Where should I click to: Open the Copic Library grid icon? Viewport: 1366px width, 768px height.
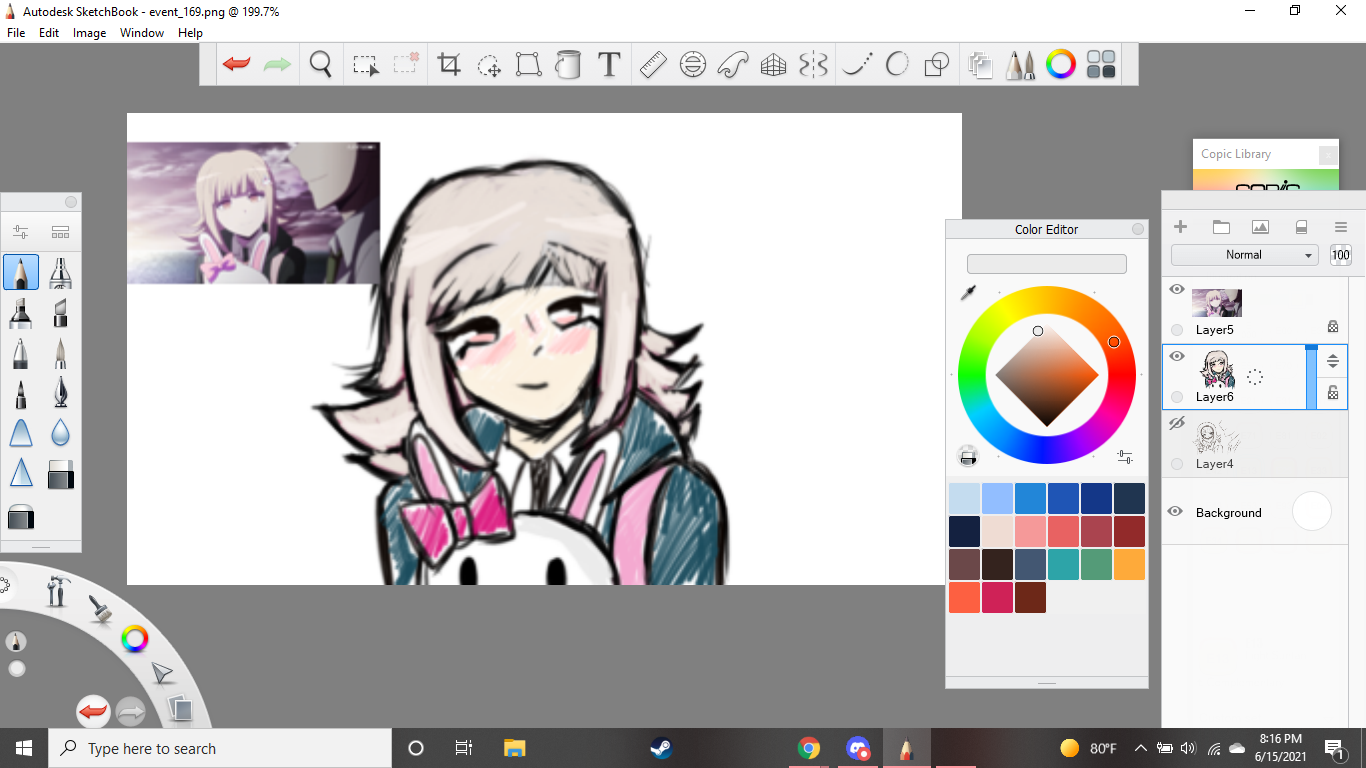click(1101, 65)
